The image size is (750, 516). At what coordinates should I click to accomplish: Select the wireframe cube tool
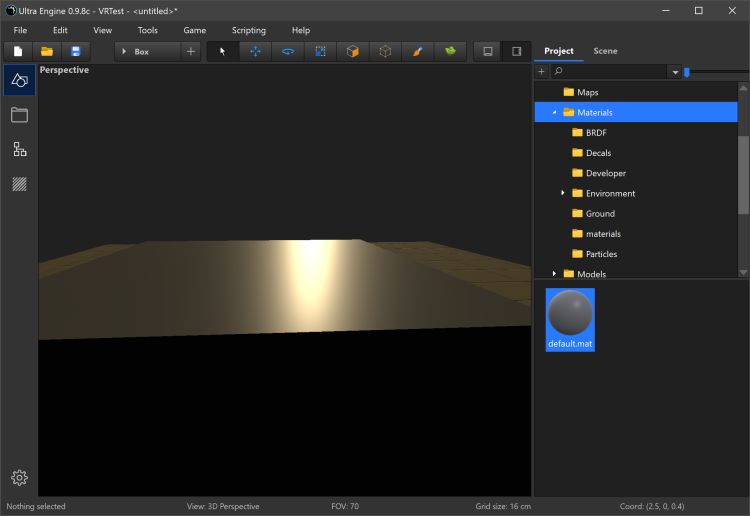tap(385, 51)
